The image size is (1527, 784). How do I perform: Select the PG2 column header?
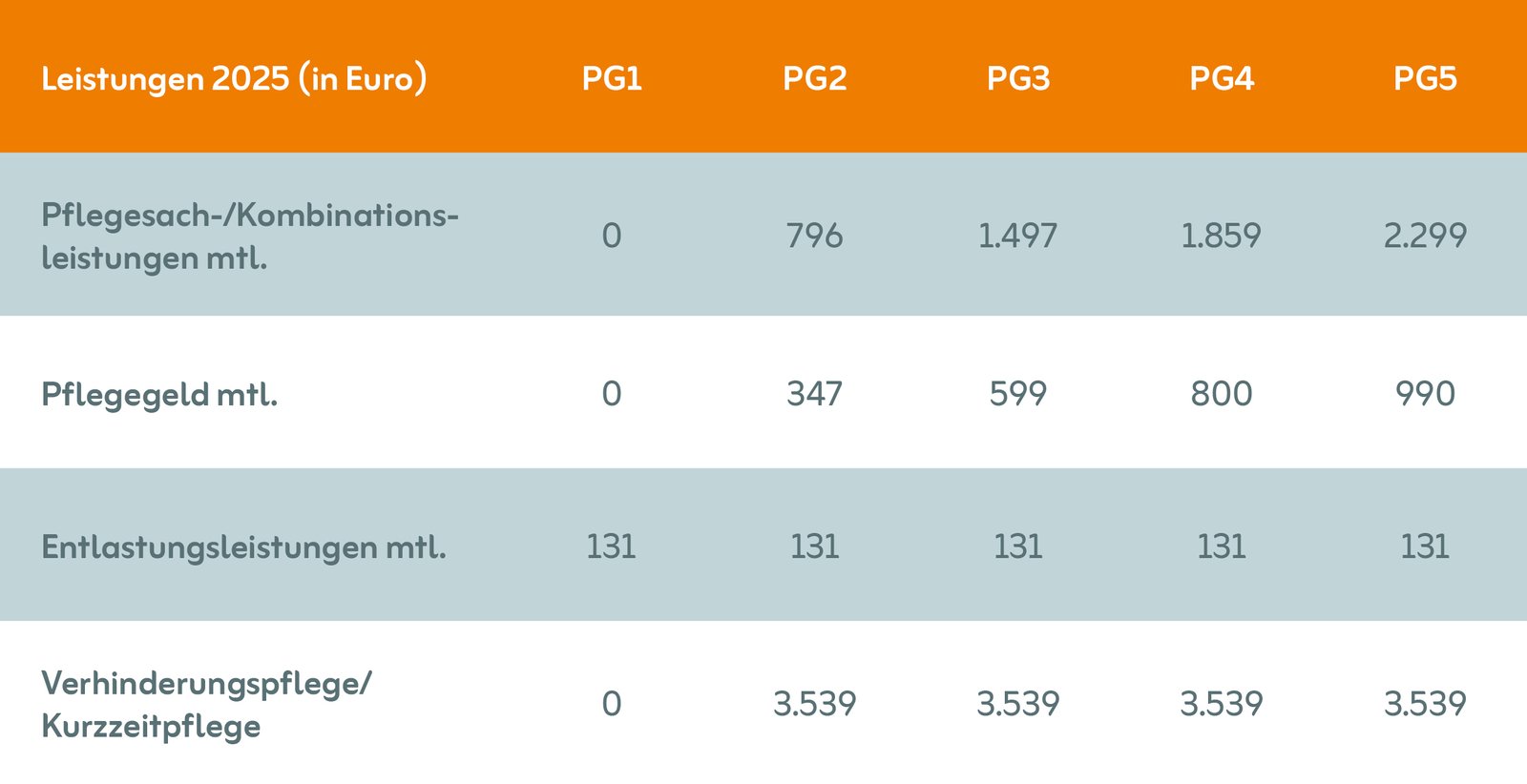point(815,78)
